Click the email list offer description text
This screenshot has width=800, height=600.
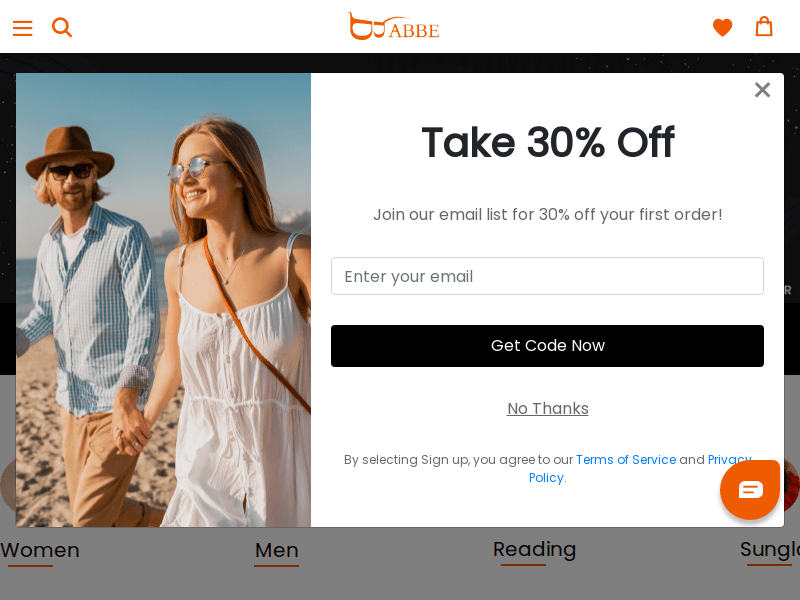point(547,215)
